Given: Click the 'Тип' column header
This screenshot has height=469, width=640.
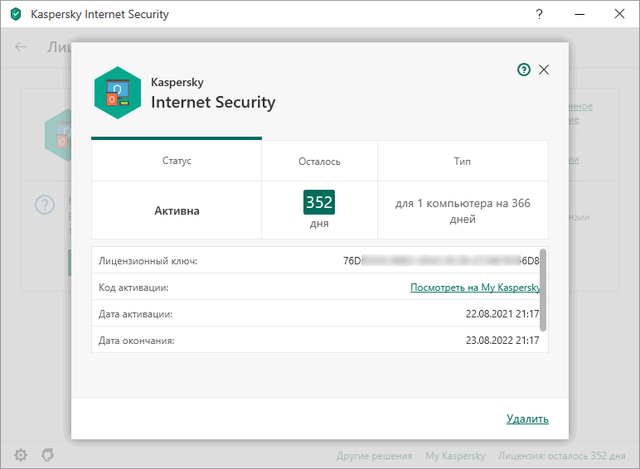Looking at the screenshot, I should click(462, 162).
